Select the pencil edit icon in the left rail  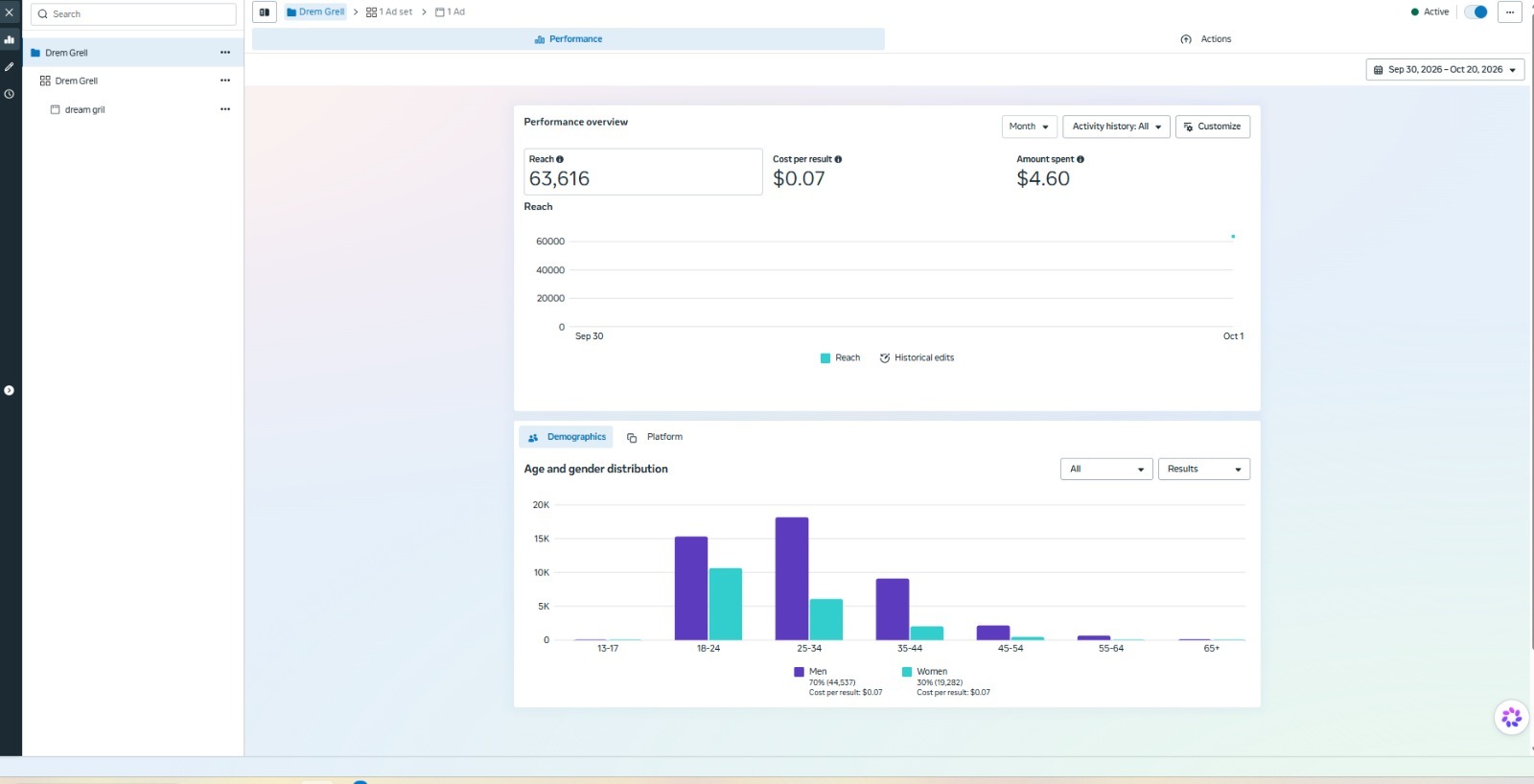point(10,67)
